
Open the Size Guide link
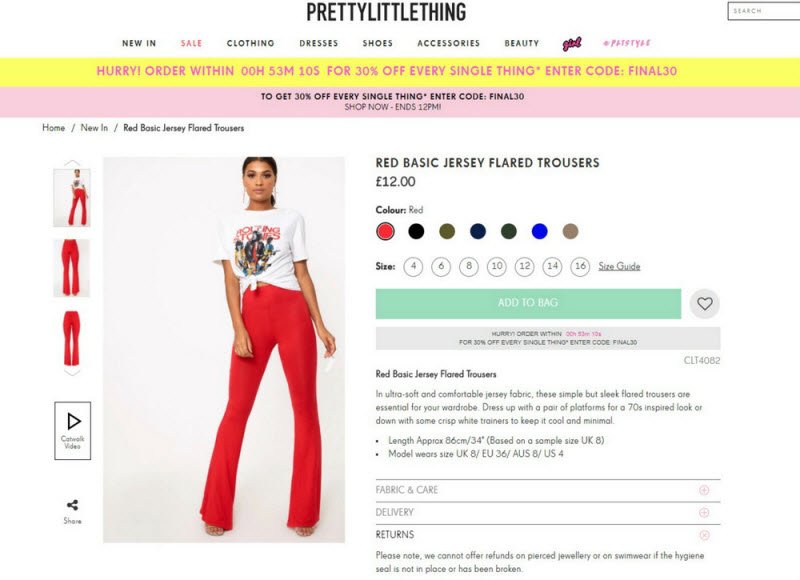tap(619, 266)
